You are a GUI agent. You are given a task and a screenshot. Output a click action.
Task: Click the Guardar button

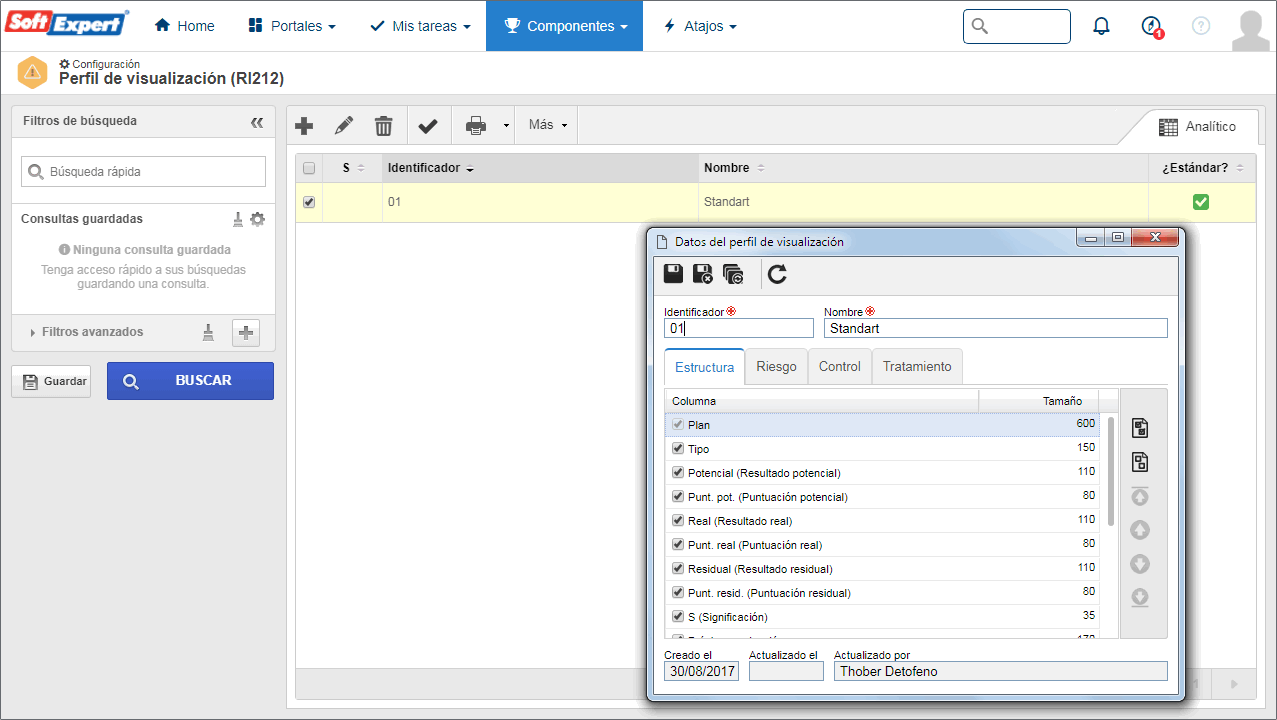[x=50, y=381]
